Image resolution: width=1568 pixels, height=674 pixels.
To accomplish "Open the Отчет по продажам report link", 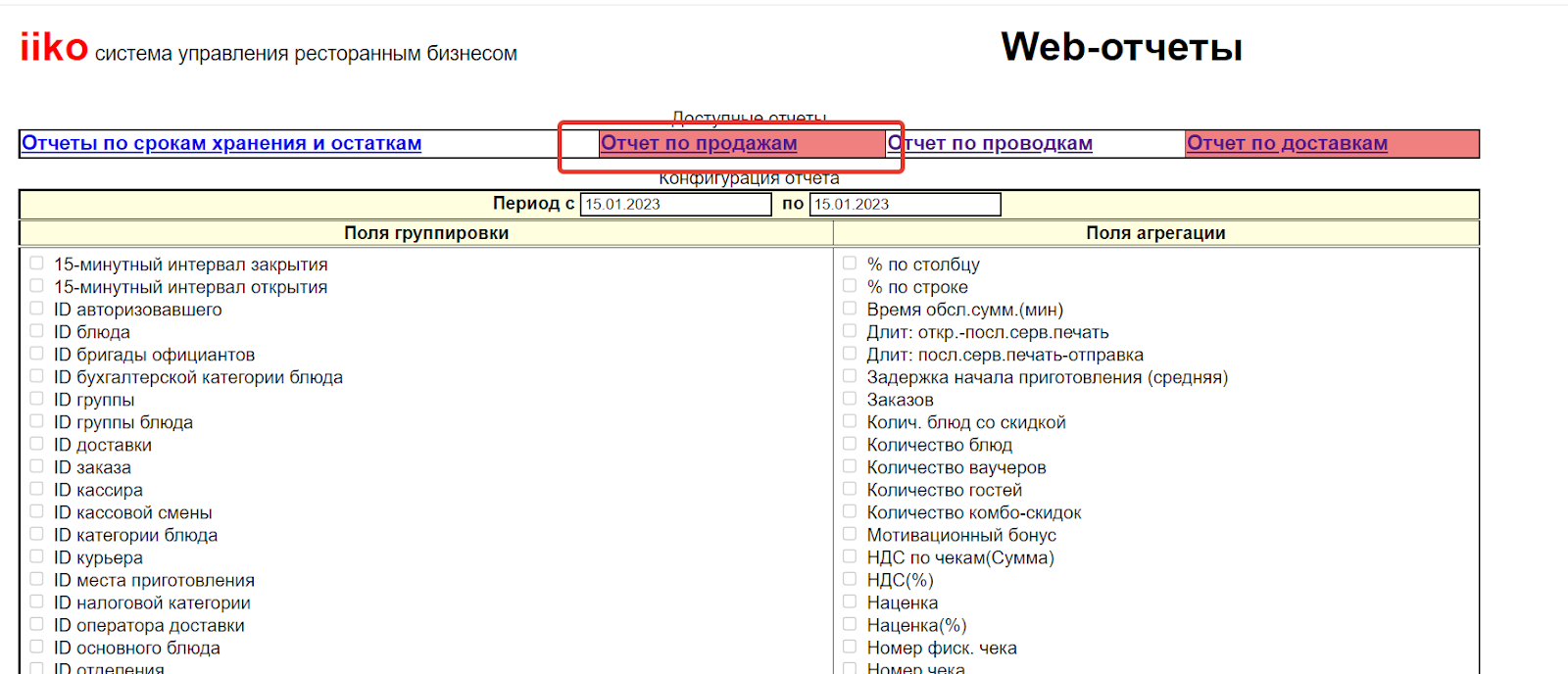I will click(x=699, y=143).
